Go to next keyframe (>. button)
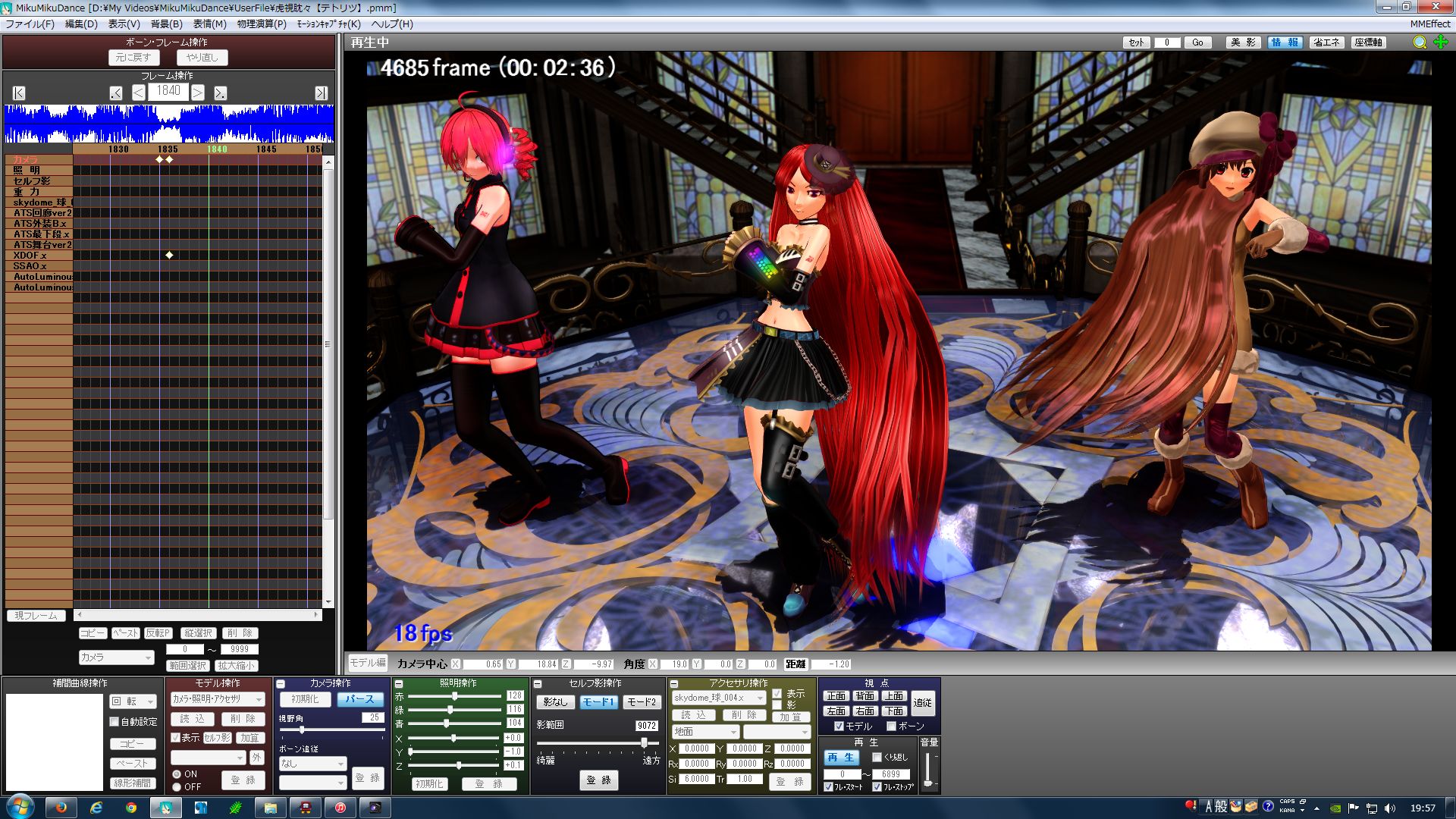1456x819 pixels. pos(220,93)
